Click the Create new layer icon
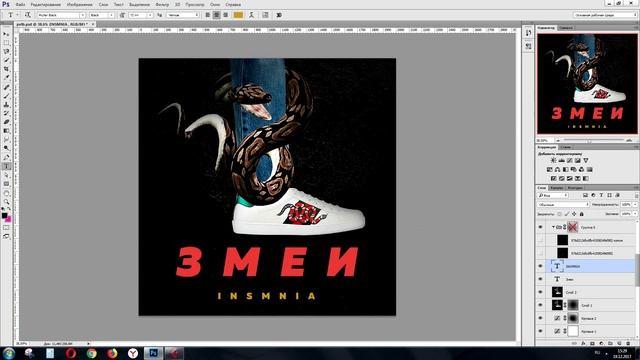This screenshot has height=360, width=640. [x=619, y=343]
